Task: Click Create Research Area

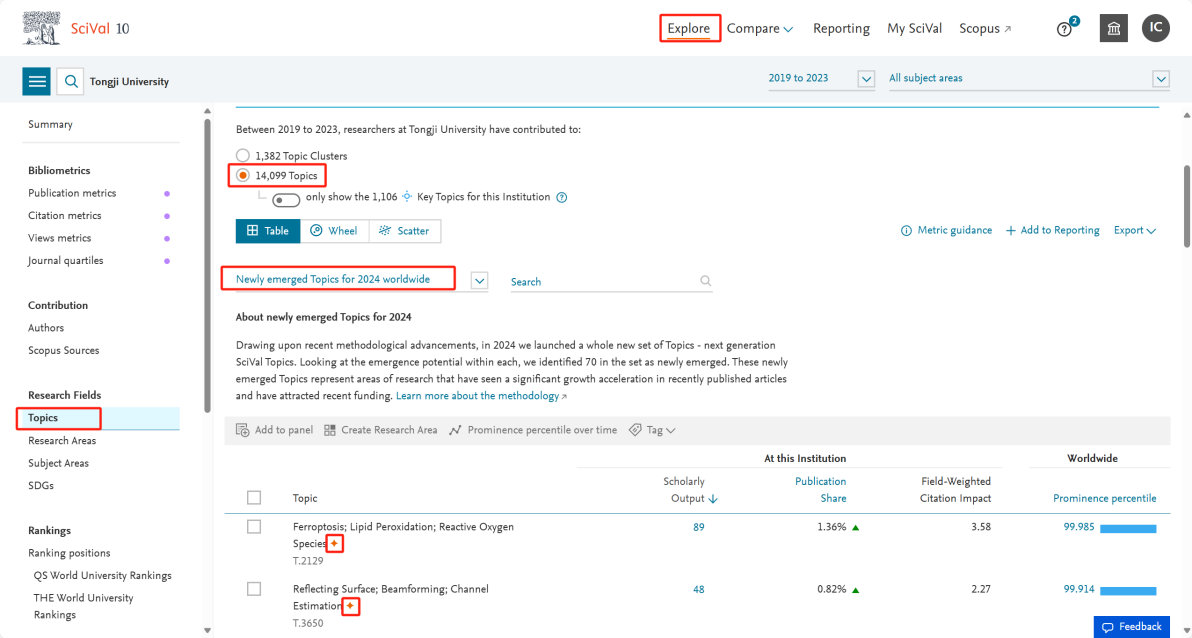Action: pos(381,430)
